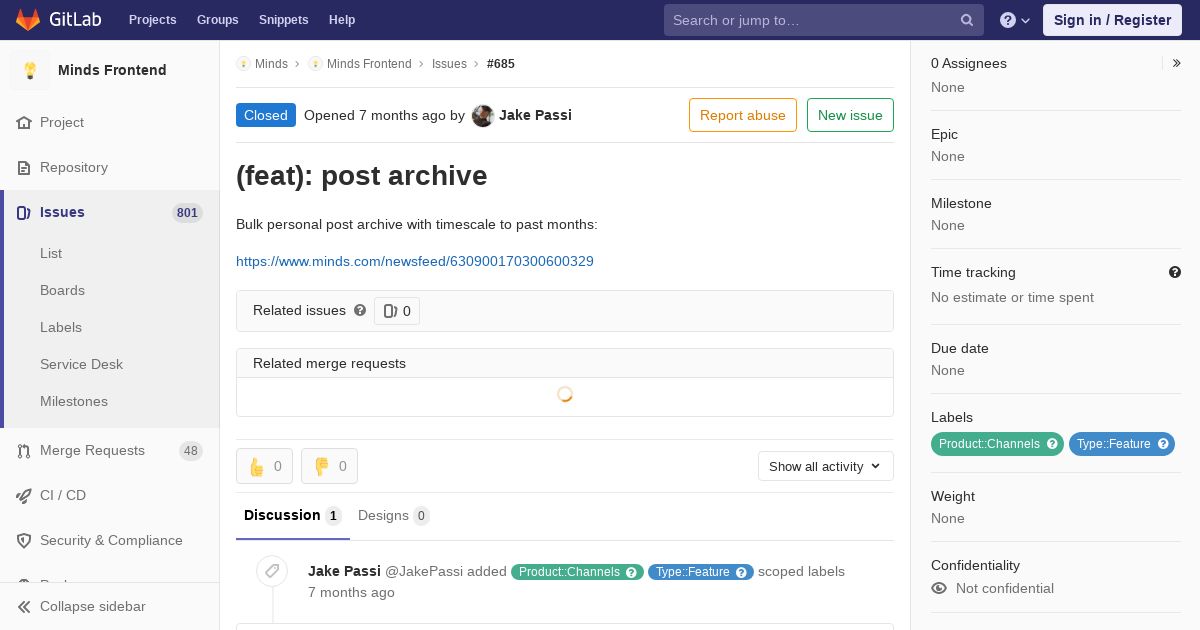1200x630 pixels.
Task: Click Sign in / Register
Action: [1112, 20]
